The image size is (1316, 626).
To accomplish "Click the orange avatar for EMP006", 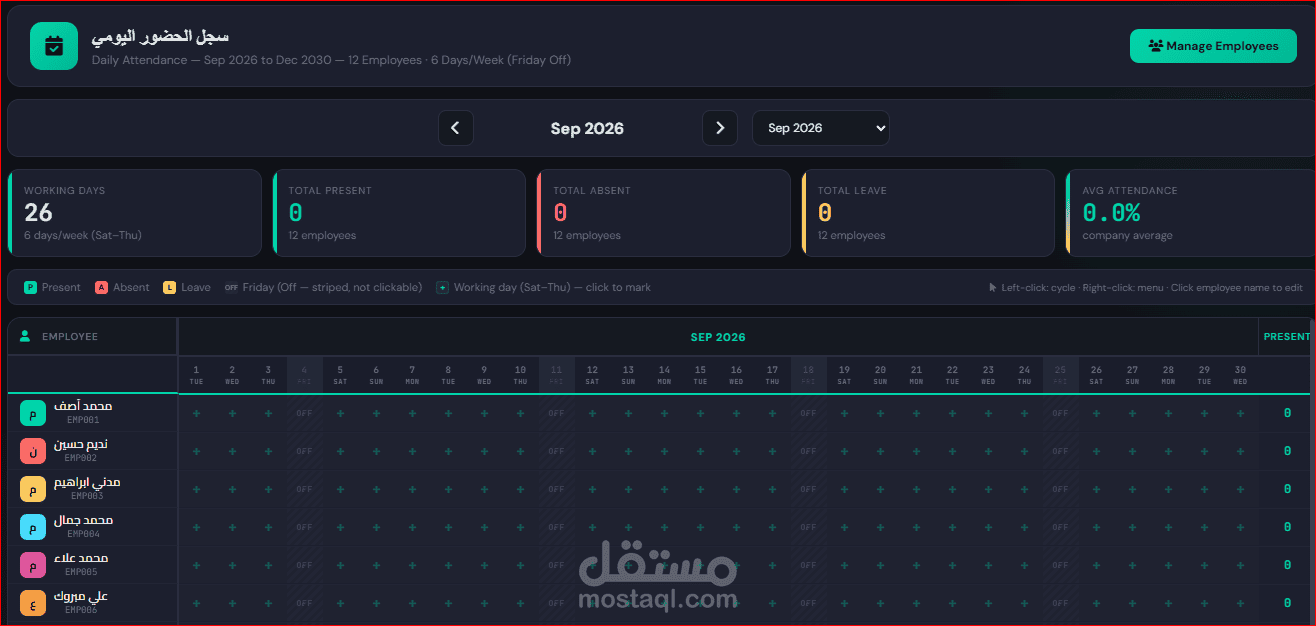I will tap(33, 603).
